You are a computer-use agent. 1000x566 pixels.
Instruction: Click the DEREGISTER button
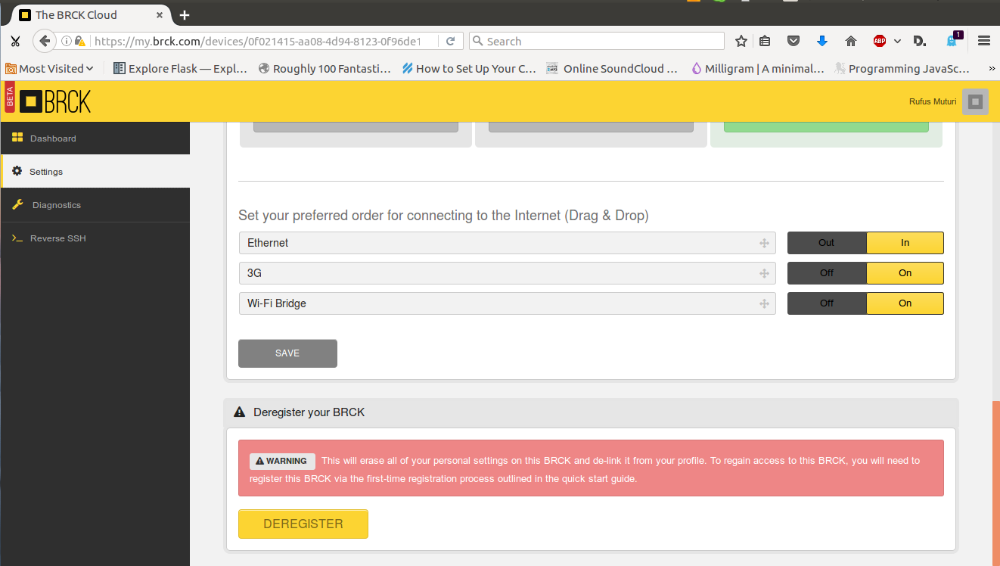(x=303, y=524)
